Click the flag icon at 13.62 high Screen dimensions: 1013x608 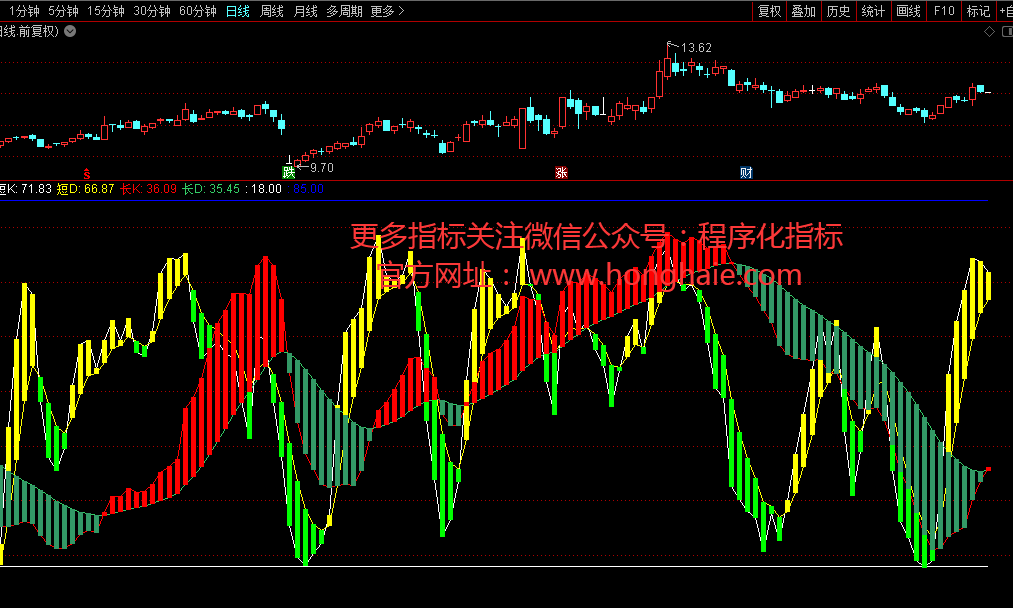click(x=671, y=45)
